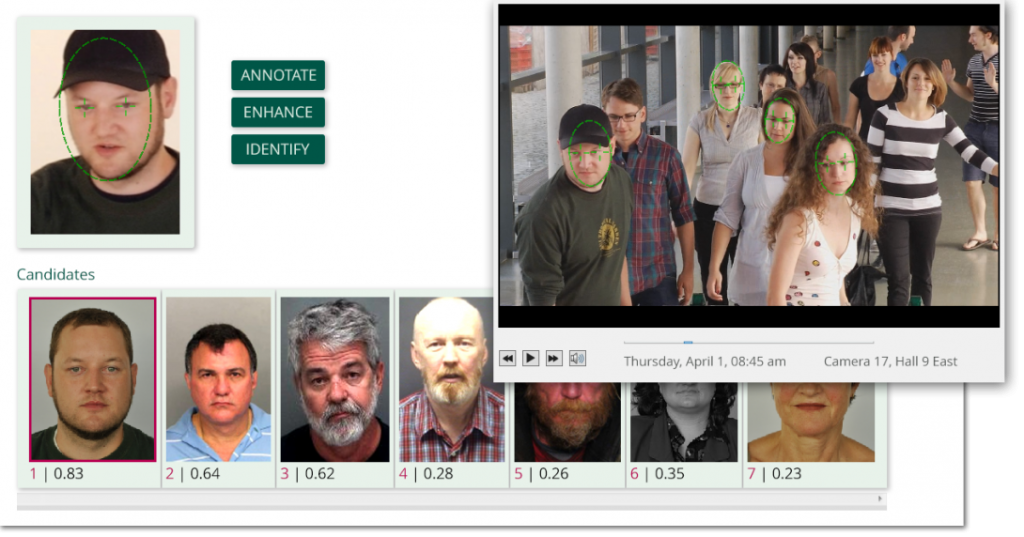Select candidate 7 thumbnail scored 0.23

click(x=811, y=422)
